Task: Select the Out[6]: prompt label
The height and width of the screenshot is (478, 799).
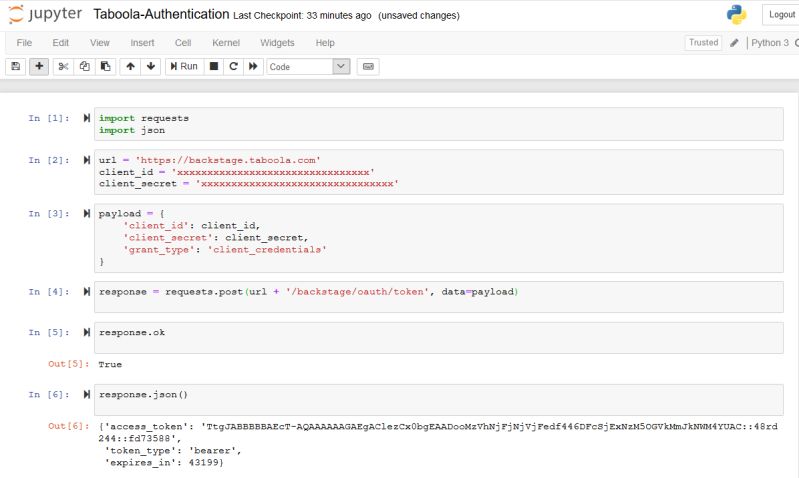Action: [69, 426]
